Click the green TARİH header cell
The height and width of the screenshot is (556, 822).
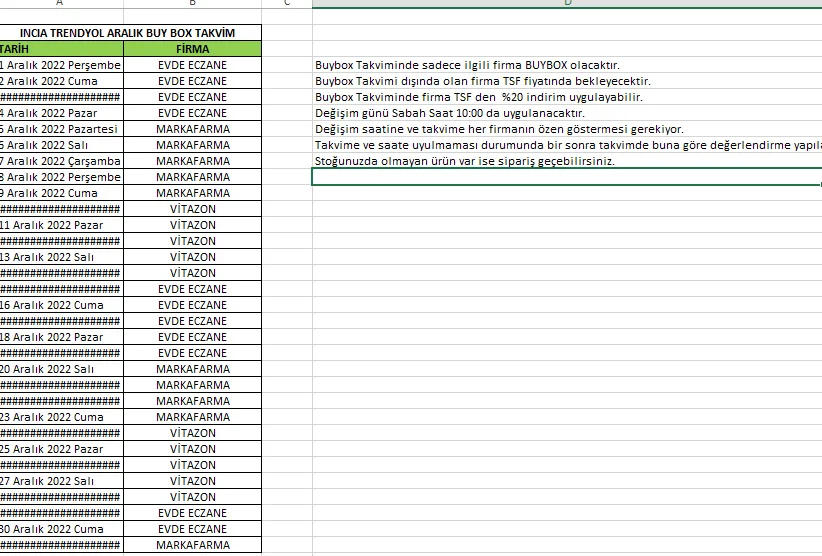point(61,49)
